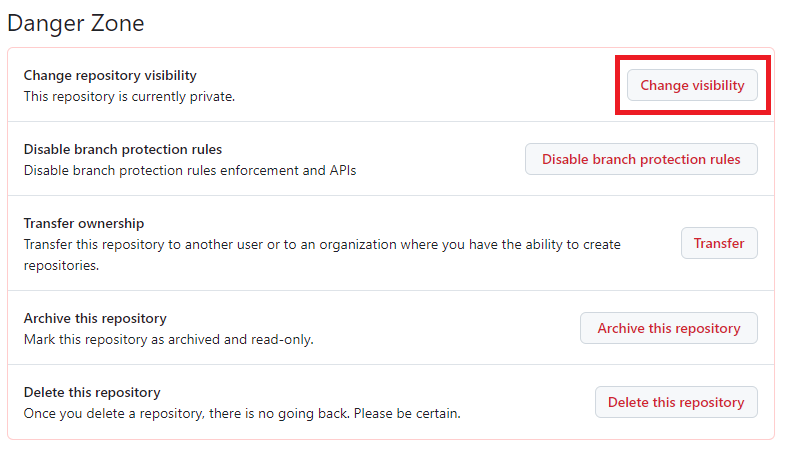Viewport: 793px width, 459px height.
Task: Click the 'Change repository visibility' title
Action: point(110,75)
